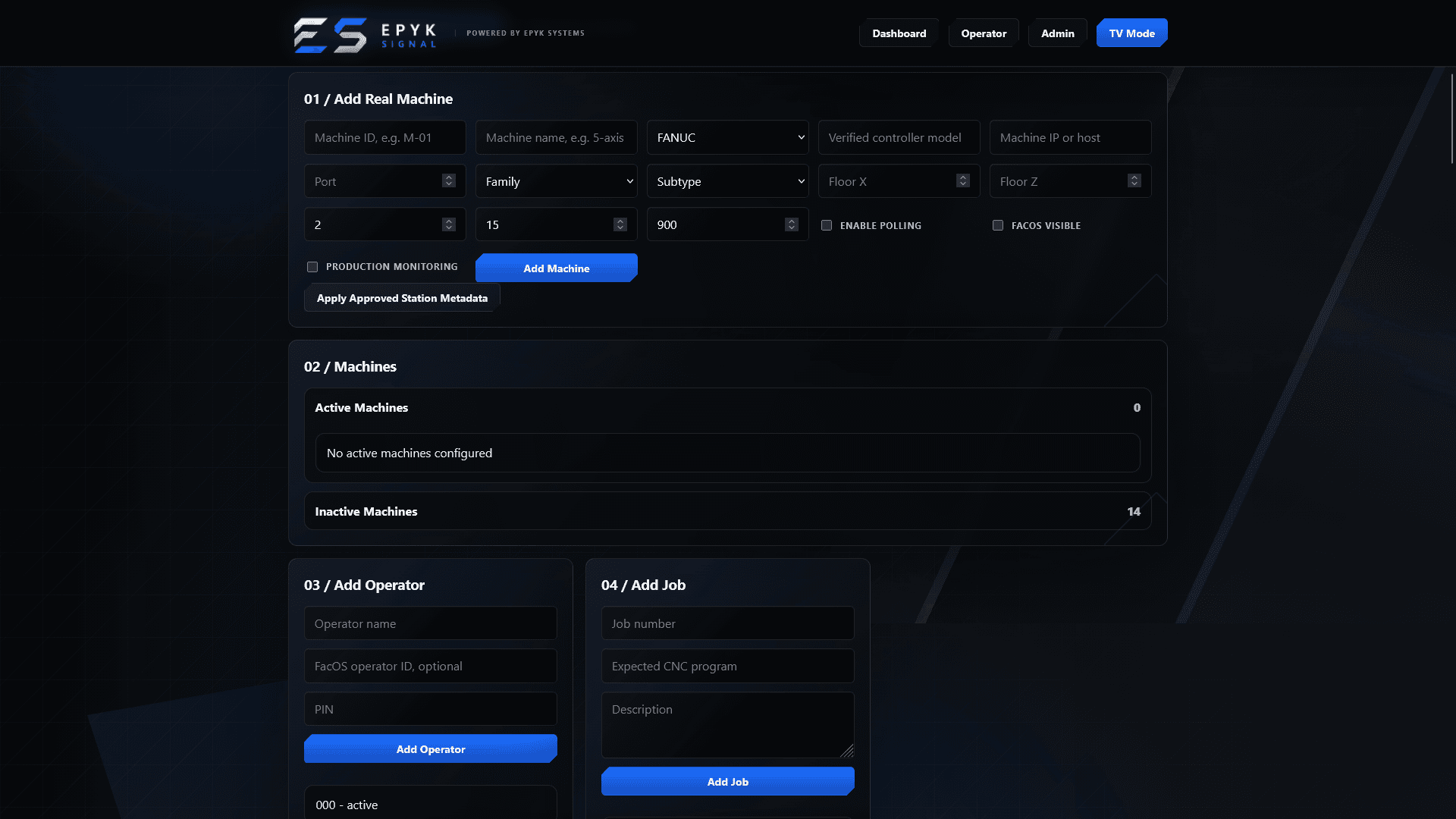Click the Description textarea resize handle

tap(848, 751)
